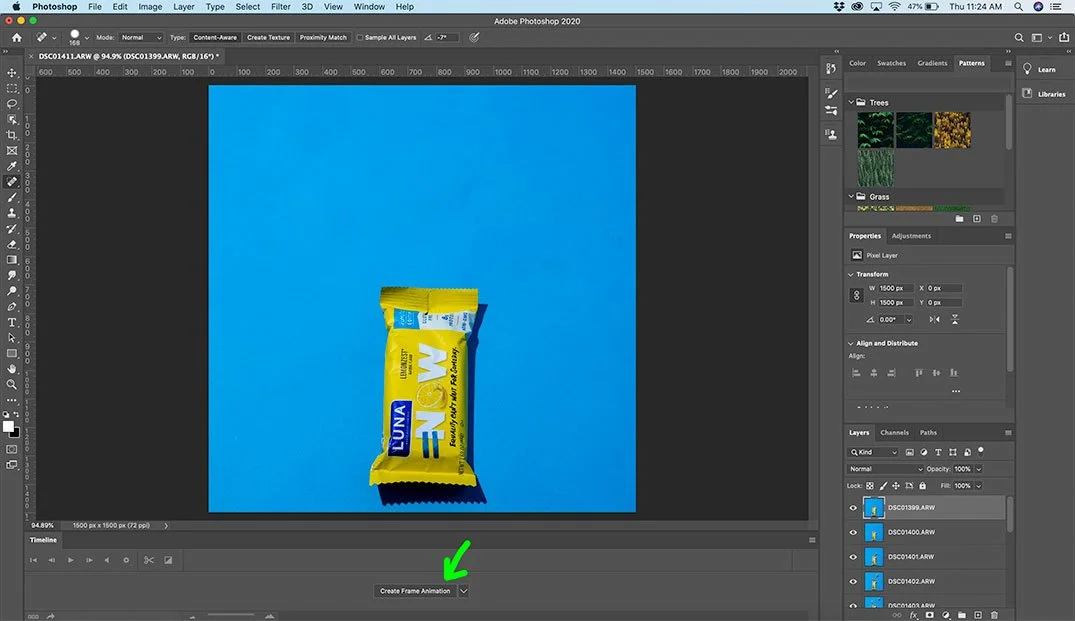The width and height of the screenshot is (1075, 621).
Task: Switch to the Channels tab
Action: coord(894,433)
